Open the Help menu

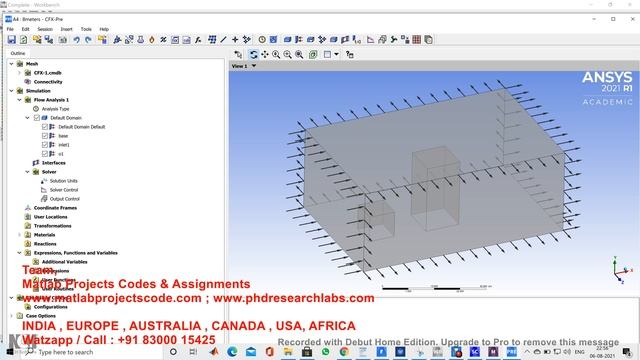click(x=104, y=29)
